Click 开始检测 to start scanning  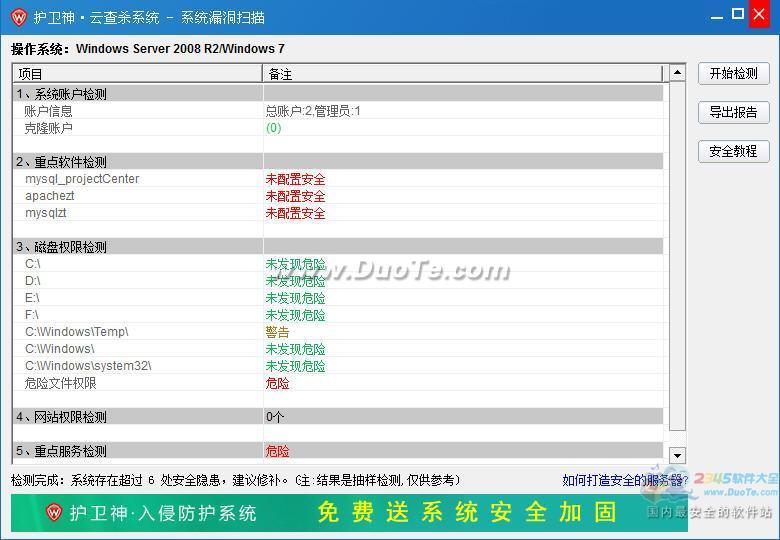[733, 73]
